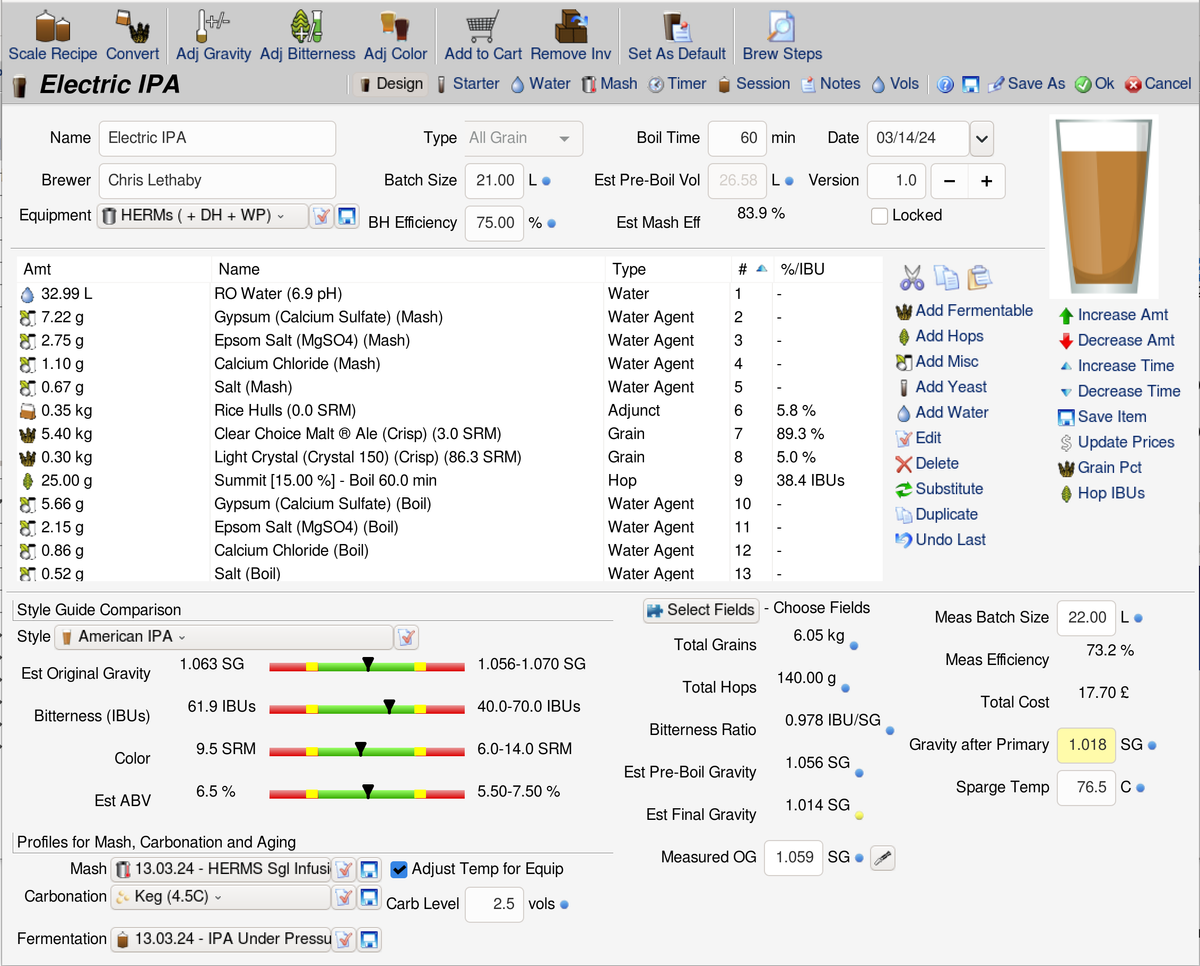This screenshot has height=966, width=1200.
Task: Uncheck Adjust Temp for Equip
Action: 399,869
